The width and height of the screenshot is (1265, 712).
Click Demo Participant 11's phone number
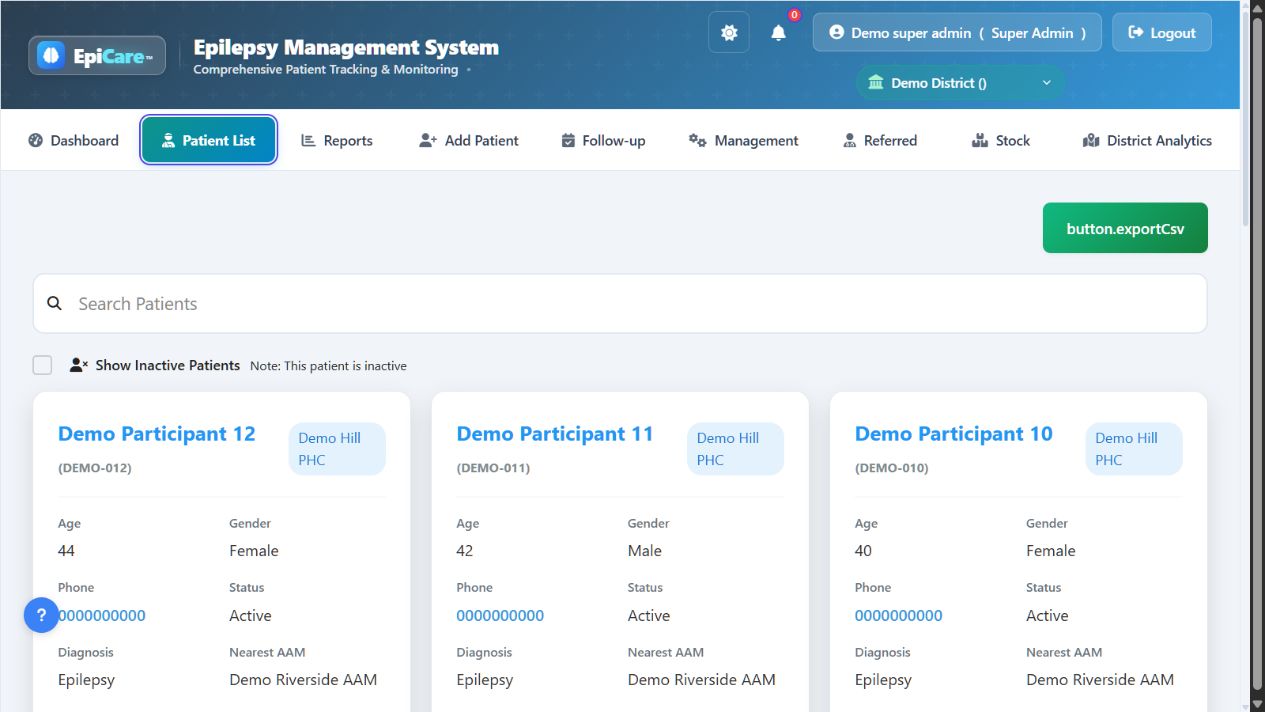pyautogui.click(x=500, y=616)
